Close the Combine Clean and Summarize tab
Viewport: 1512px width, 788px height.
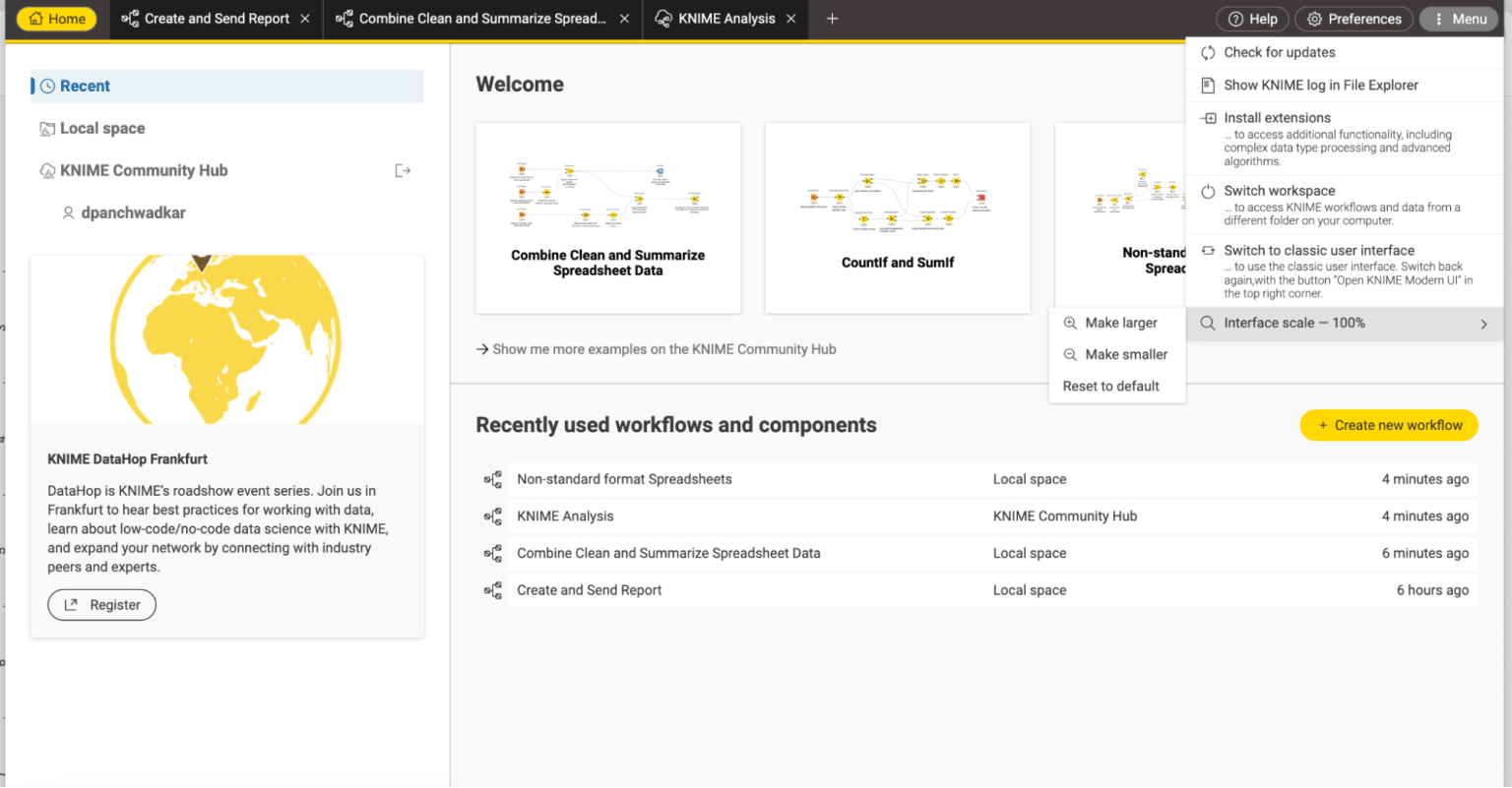point(624,19)
